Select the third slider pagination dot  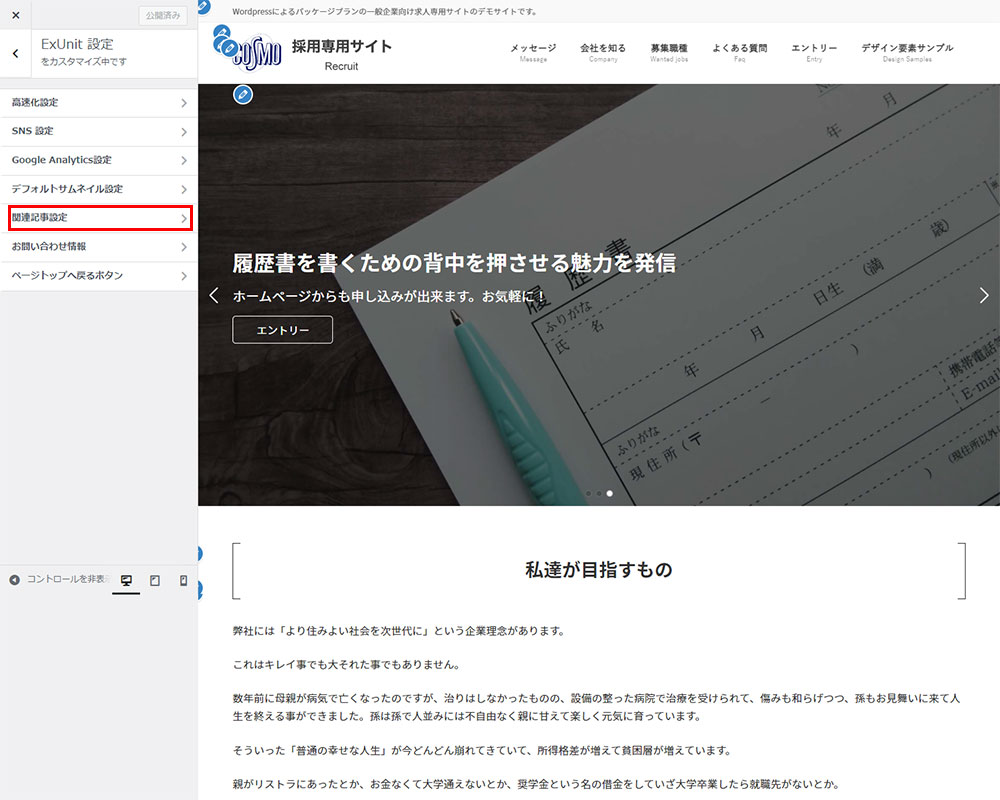pos(610,493)
